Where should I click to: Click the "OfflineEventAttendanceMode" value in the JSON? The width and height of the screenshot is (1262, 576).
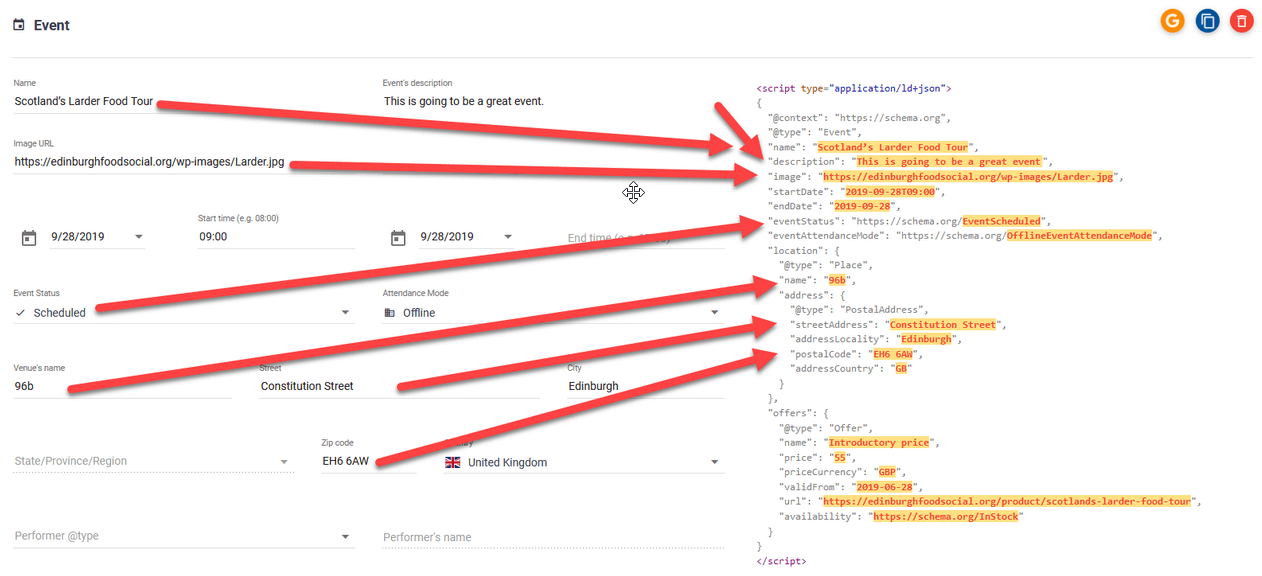click(x=1082, y=236)
